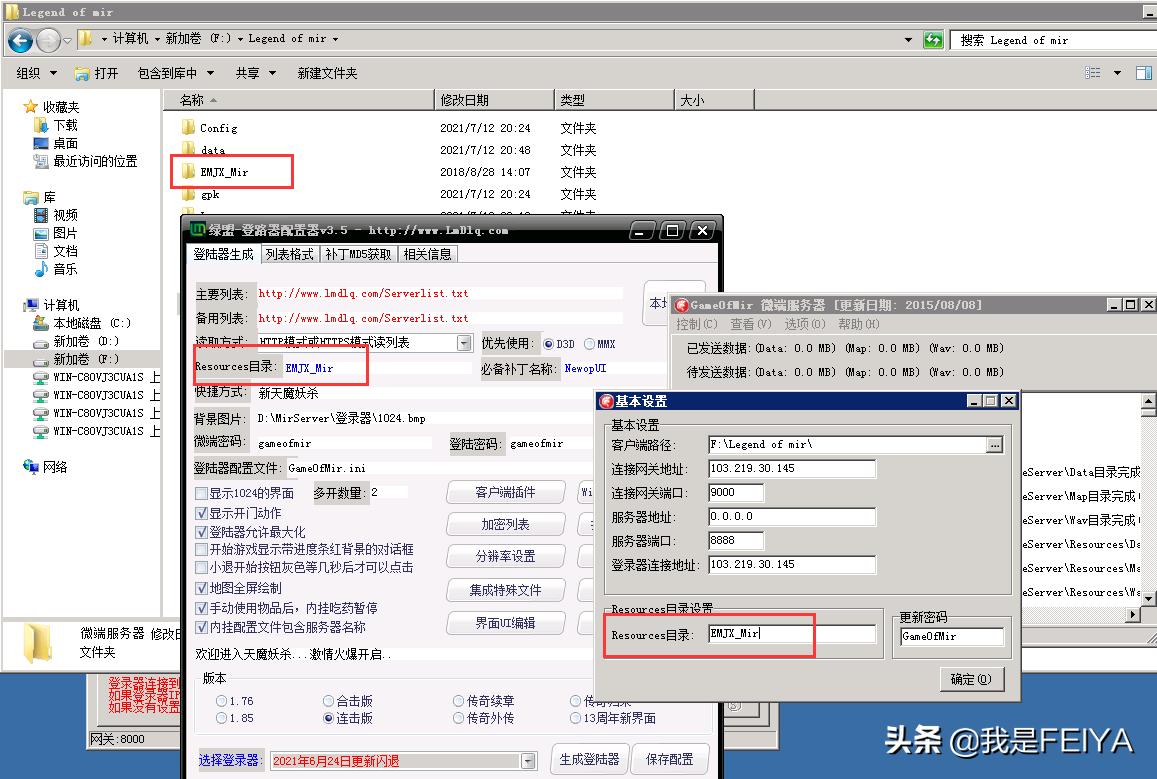The width and height of the screenshot is (1157, 779).
Task: Click the back navigation arrow
Action: click(x=20, y=40)
